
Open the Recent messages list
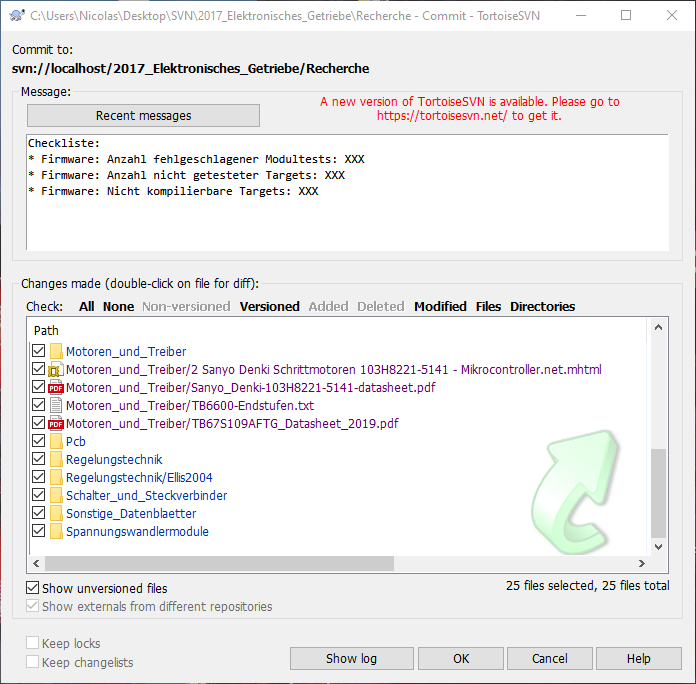(x=143, y=115)
